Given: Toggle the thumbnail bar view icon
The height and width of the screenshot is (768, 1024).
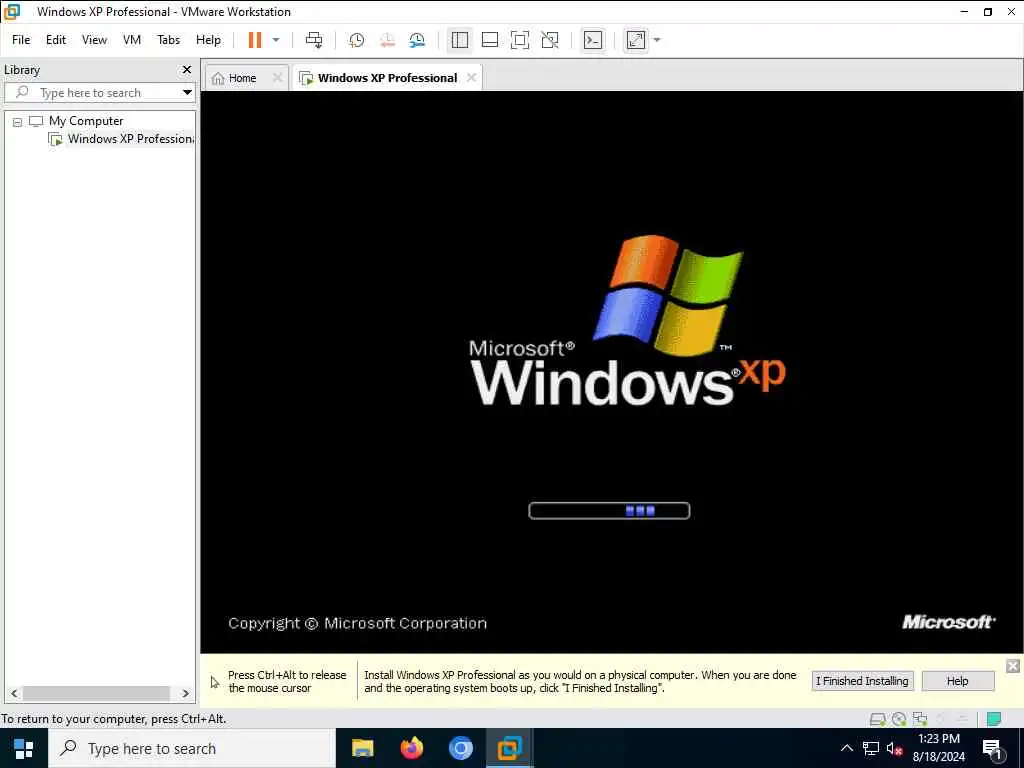Looking at the screenshot, I should pos(490,40).
